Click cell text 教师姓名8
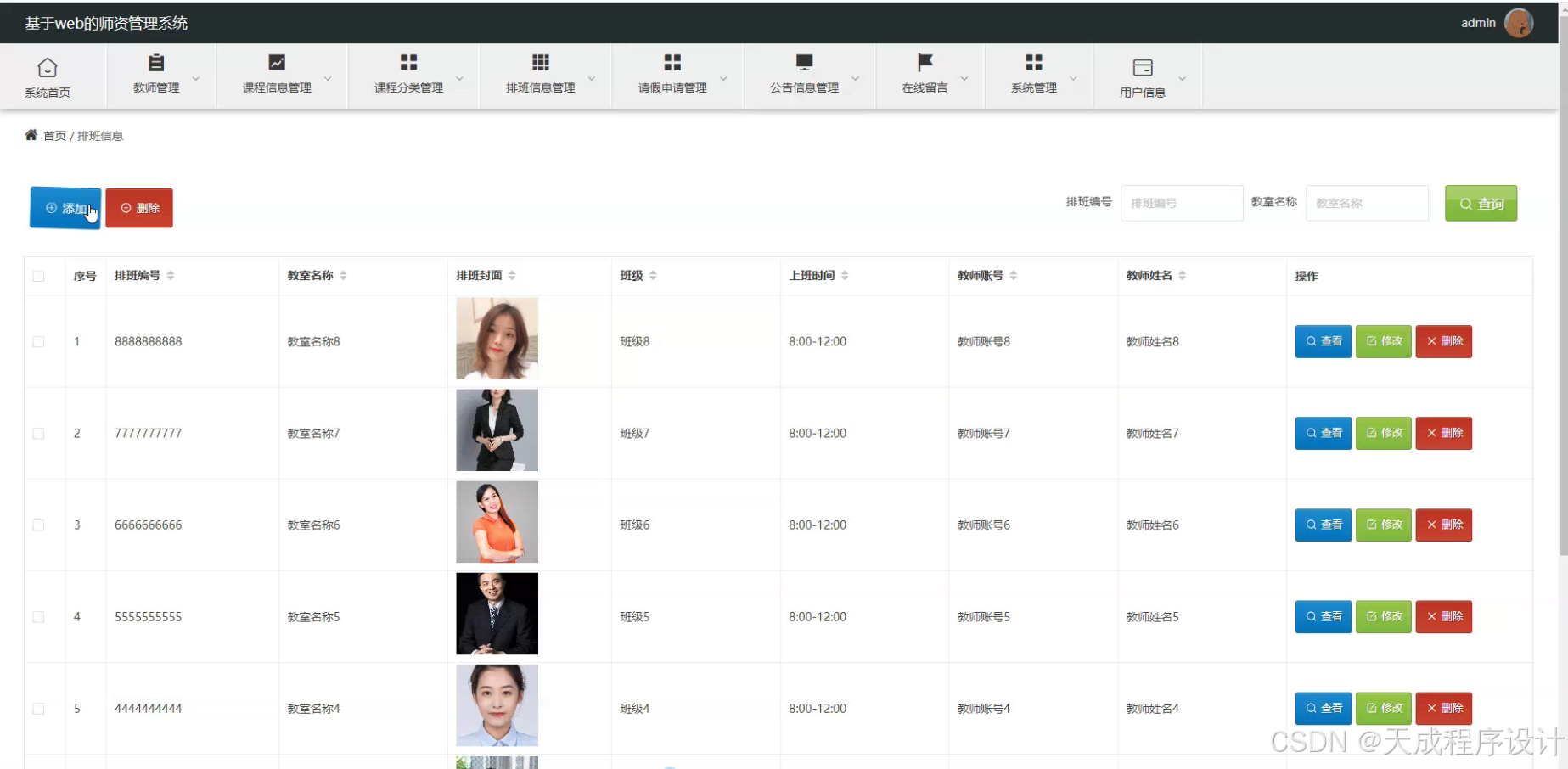This screenshot has height=769, width=1568. pyautogui.click(x=1152, y=342)
